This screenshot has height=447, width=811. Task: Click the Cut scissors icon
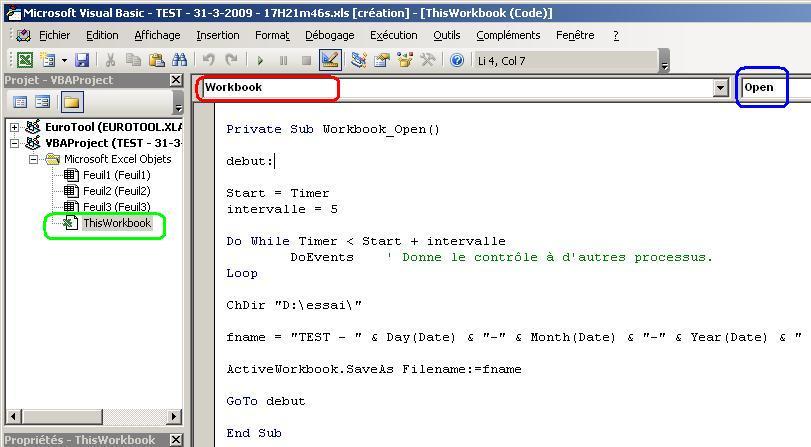click(x=110, y=60)
